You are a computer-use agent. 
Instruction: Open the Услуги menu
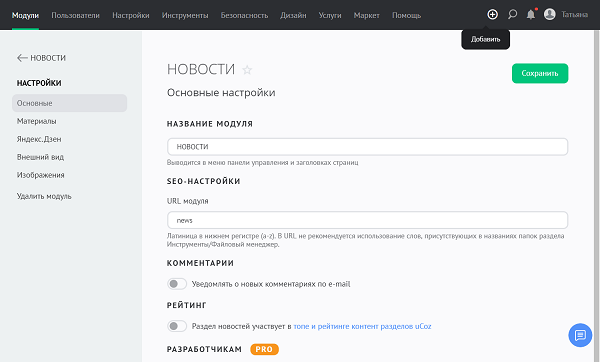coord(330,15)
